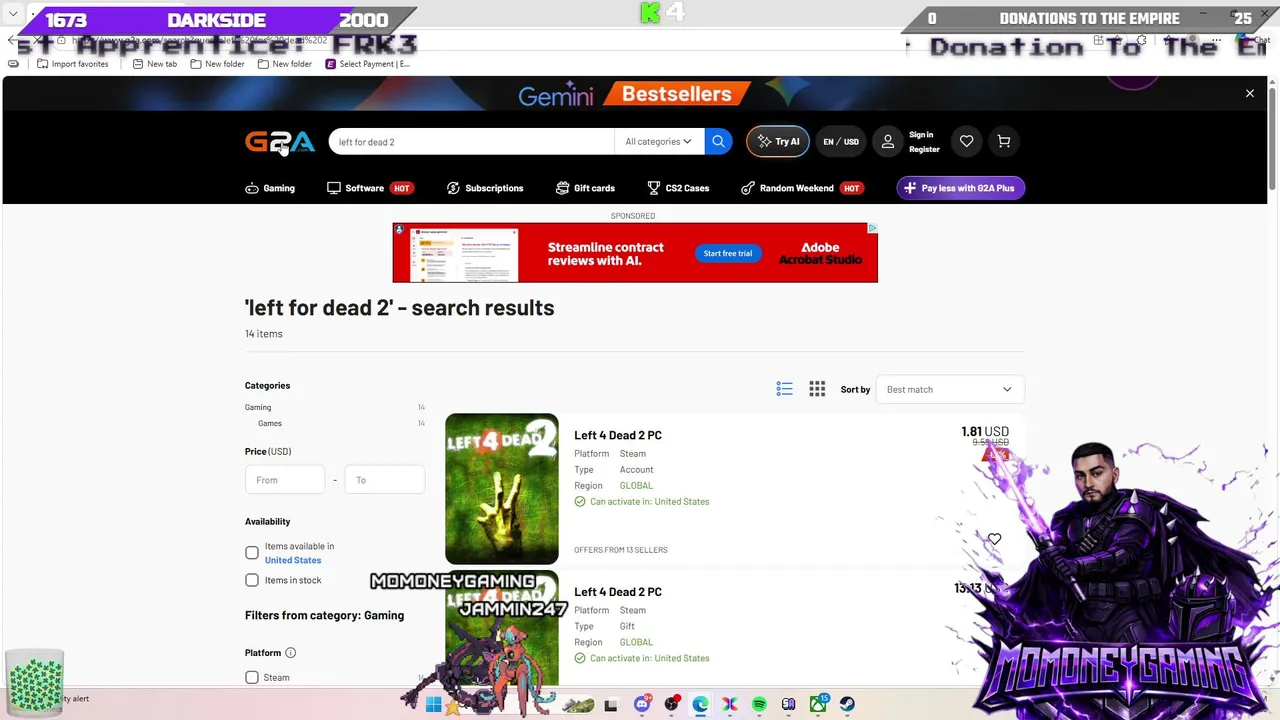
Task: Open Microsoft Edge from the taskbar
Action: (x=700, y=704)
